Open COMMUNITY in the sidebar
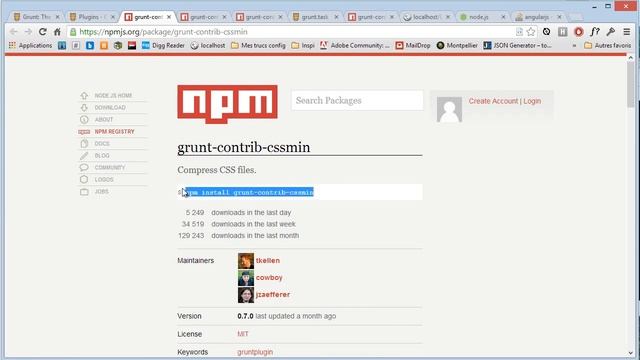The height and width of the screenshot is (360, 640). pos(110,168)
